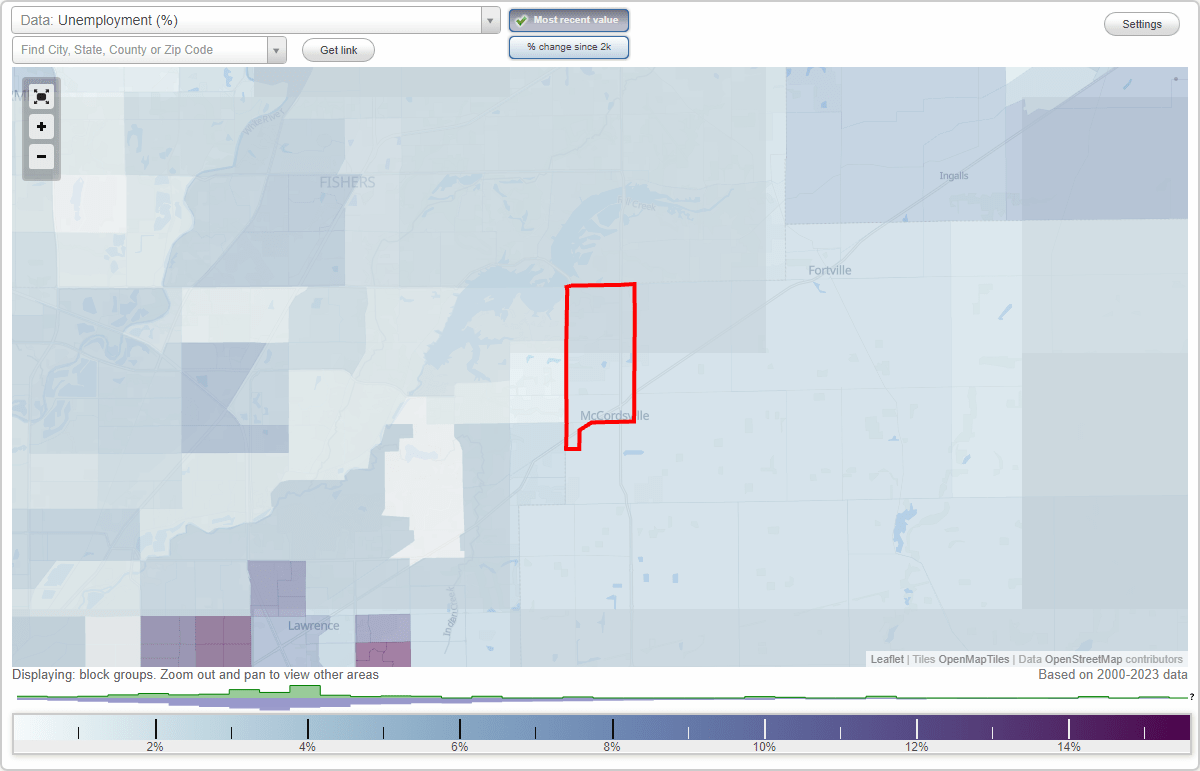
Task: Click the 14% mark on color legend
Action: pyautogui.click(x=1069, y=747)
